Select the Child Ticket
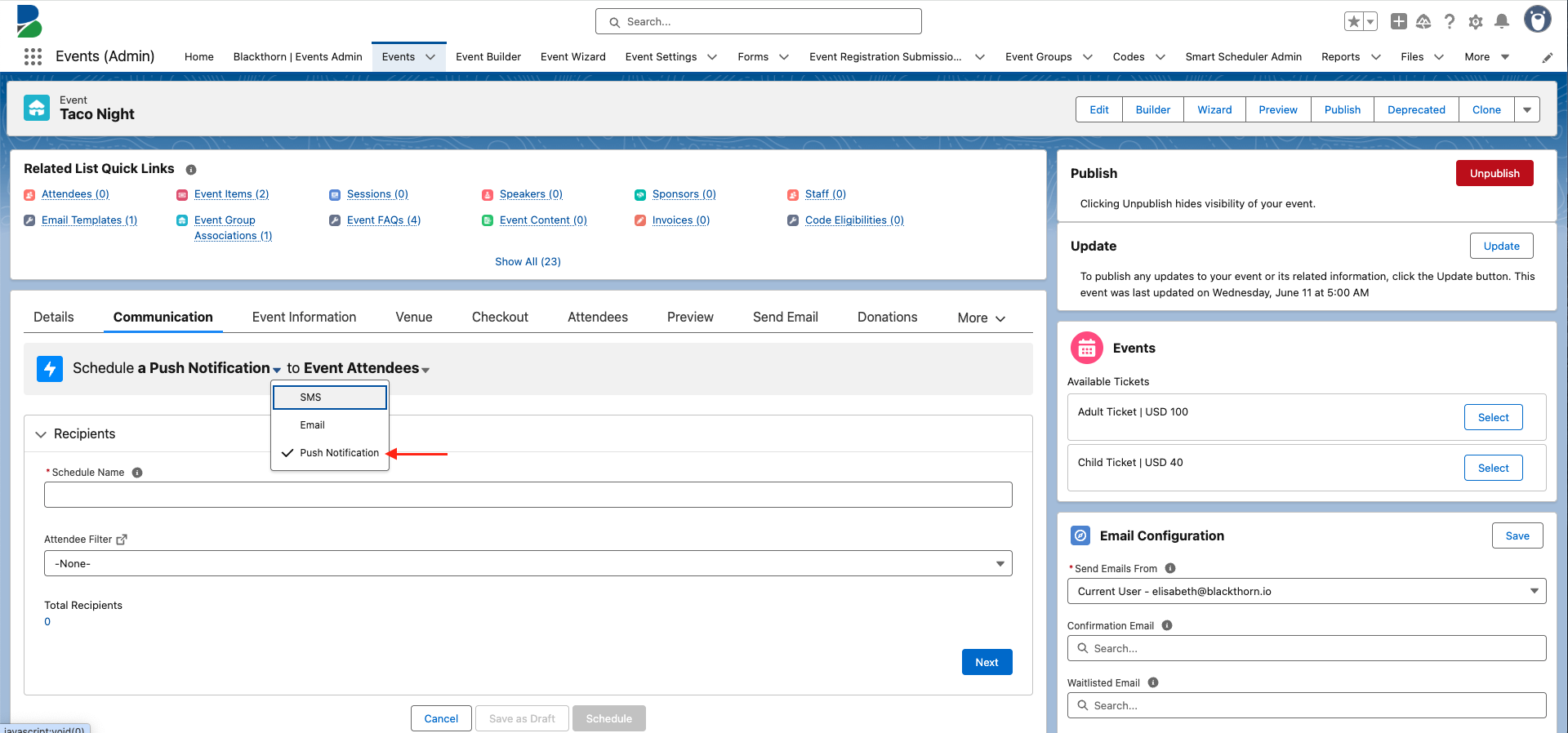The width and height of the screenshot is (1568, 733). point(1493,468)
